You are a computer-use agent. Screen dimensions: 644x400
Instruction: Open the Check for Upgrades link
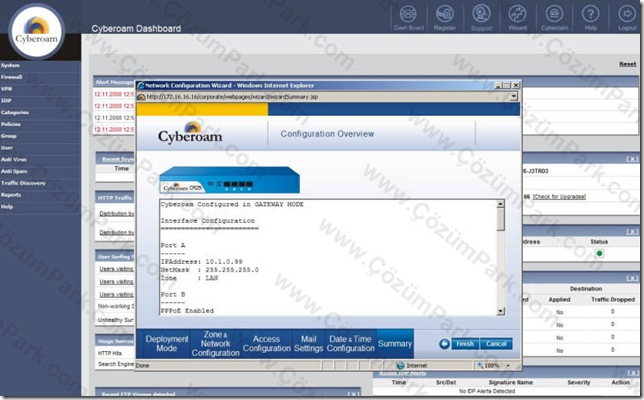(559, 197)
